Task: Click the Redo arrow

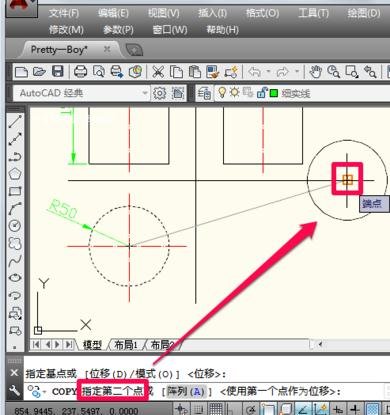Action: pyautogui.click(x=283, y=72)
